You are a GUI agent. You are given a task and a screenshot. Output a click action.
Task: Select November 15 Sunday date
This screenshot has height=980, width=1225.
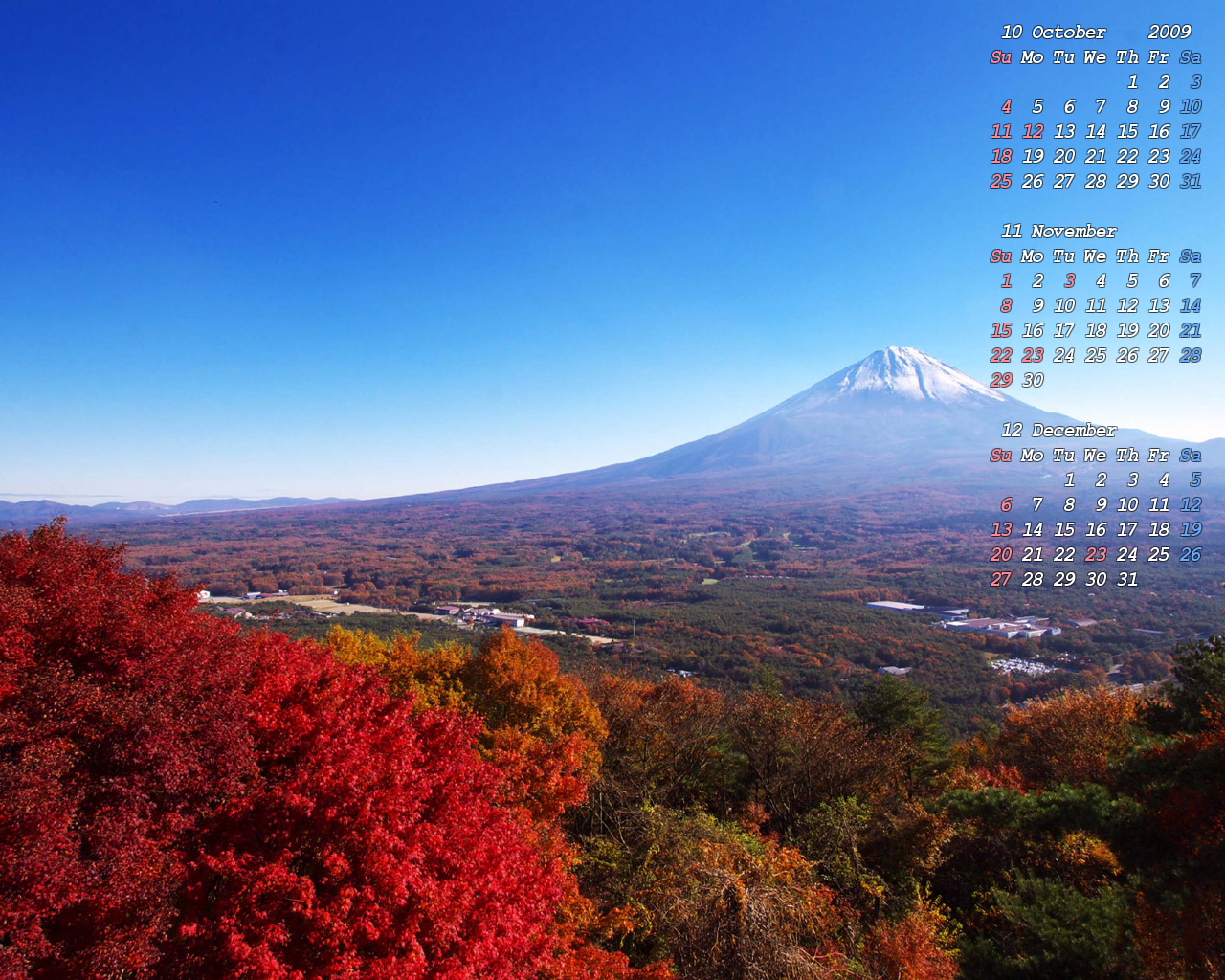[1001, 331]
